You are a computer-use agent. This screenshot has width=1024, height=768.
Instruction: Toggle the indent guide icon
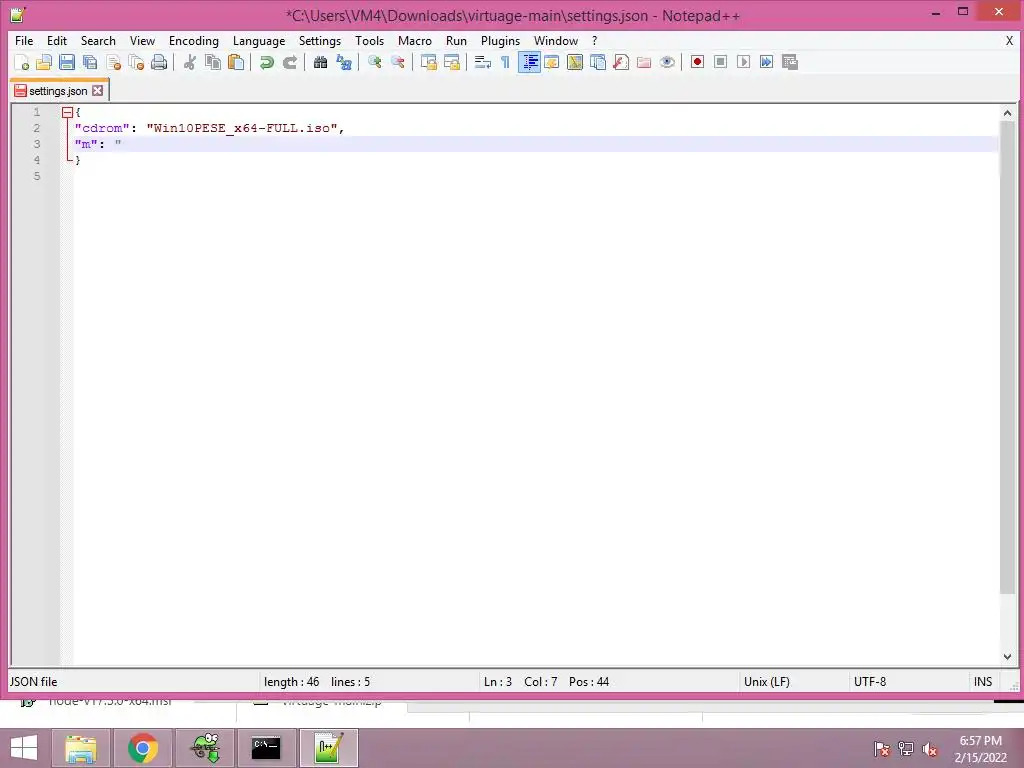(x=529, y=63)
